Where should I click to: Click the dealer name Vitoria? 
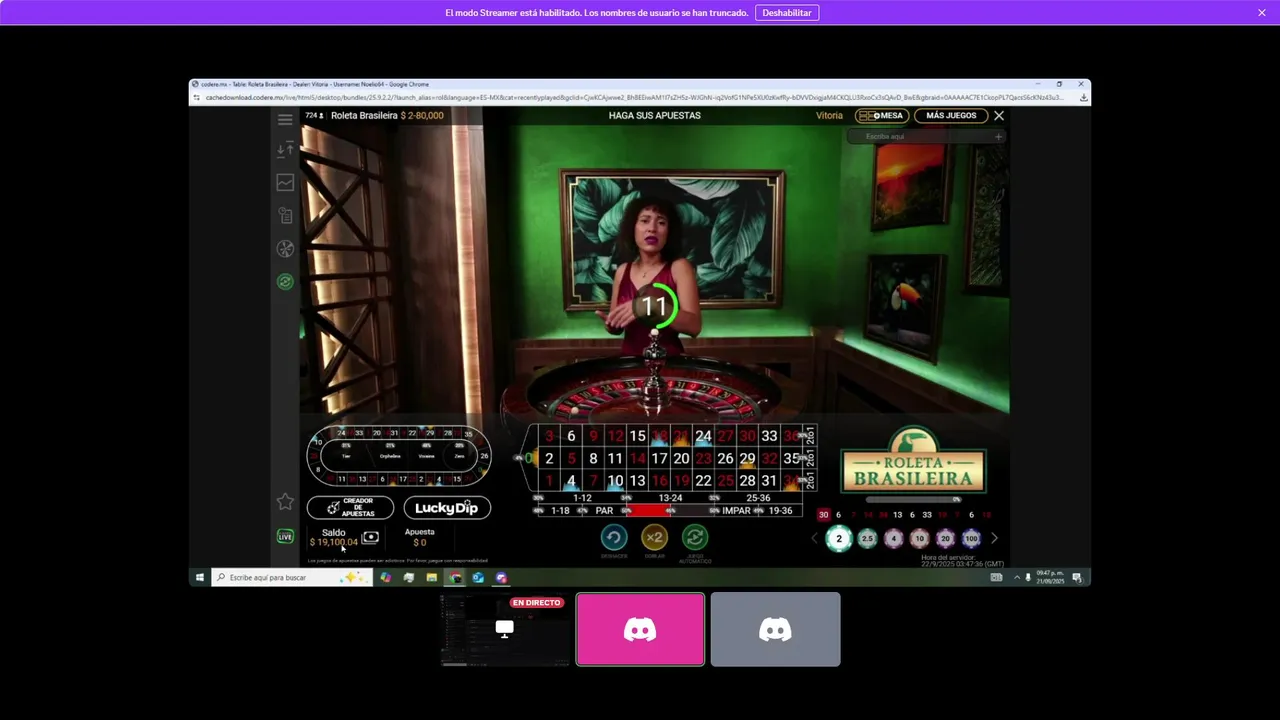click(x=829, y=116)
